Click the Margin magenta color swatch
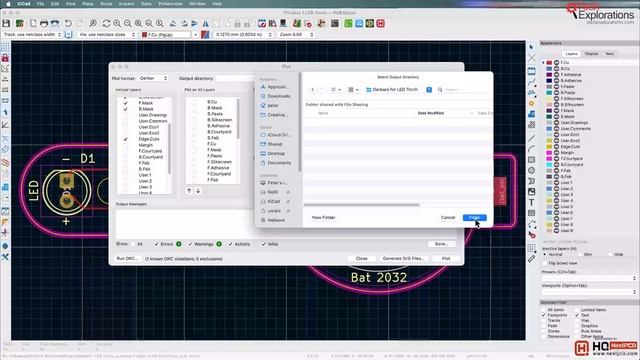This screenshot has height=360, width=640. pos(549,153)
